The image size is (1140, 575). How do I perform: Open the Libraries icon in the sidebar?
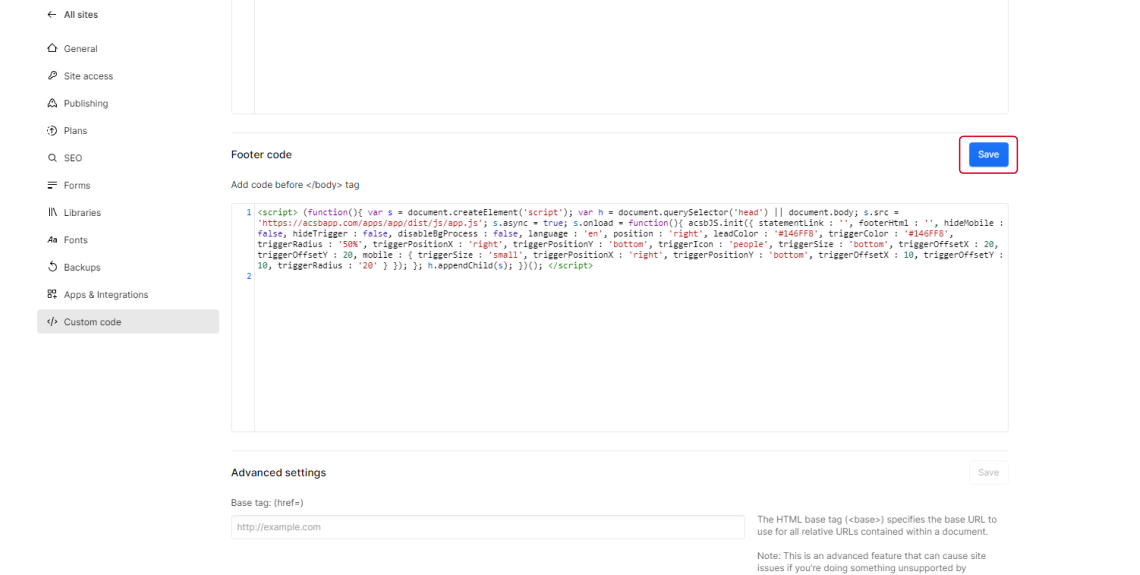coord(52,213)
